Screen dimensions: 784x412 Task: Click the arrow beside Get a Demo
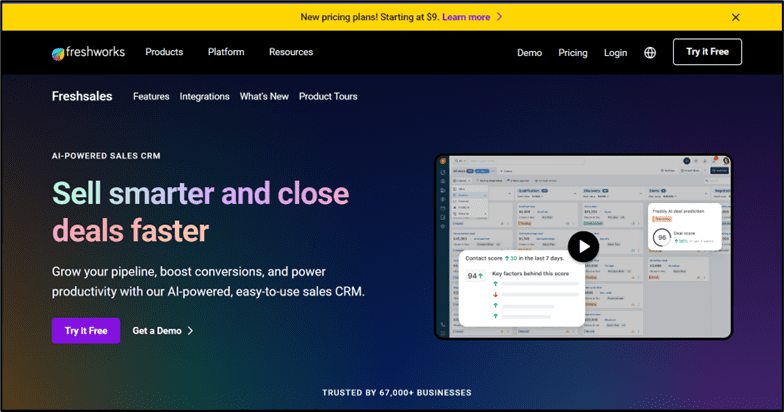point(191,331)
